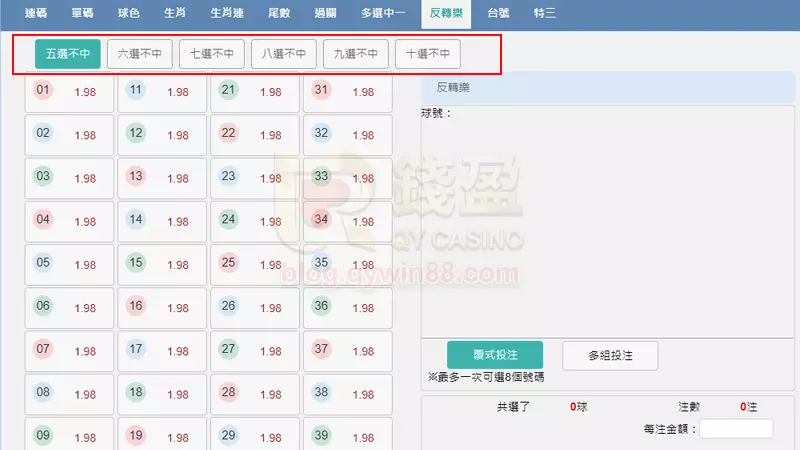The image size is (800, 450).
Task: Choose the 九選不中 option
Action: coord(356,54)
